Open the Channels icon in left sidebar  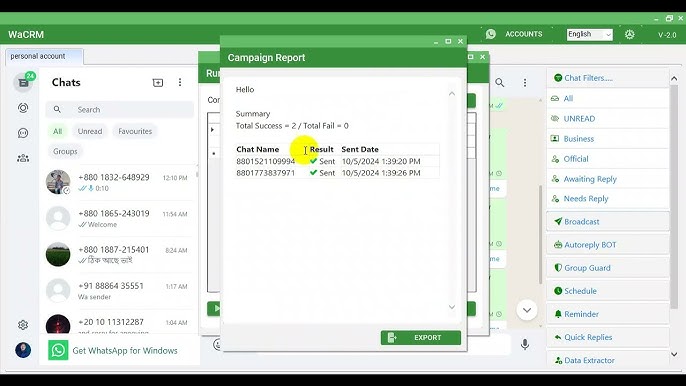(23, 133)
